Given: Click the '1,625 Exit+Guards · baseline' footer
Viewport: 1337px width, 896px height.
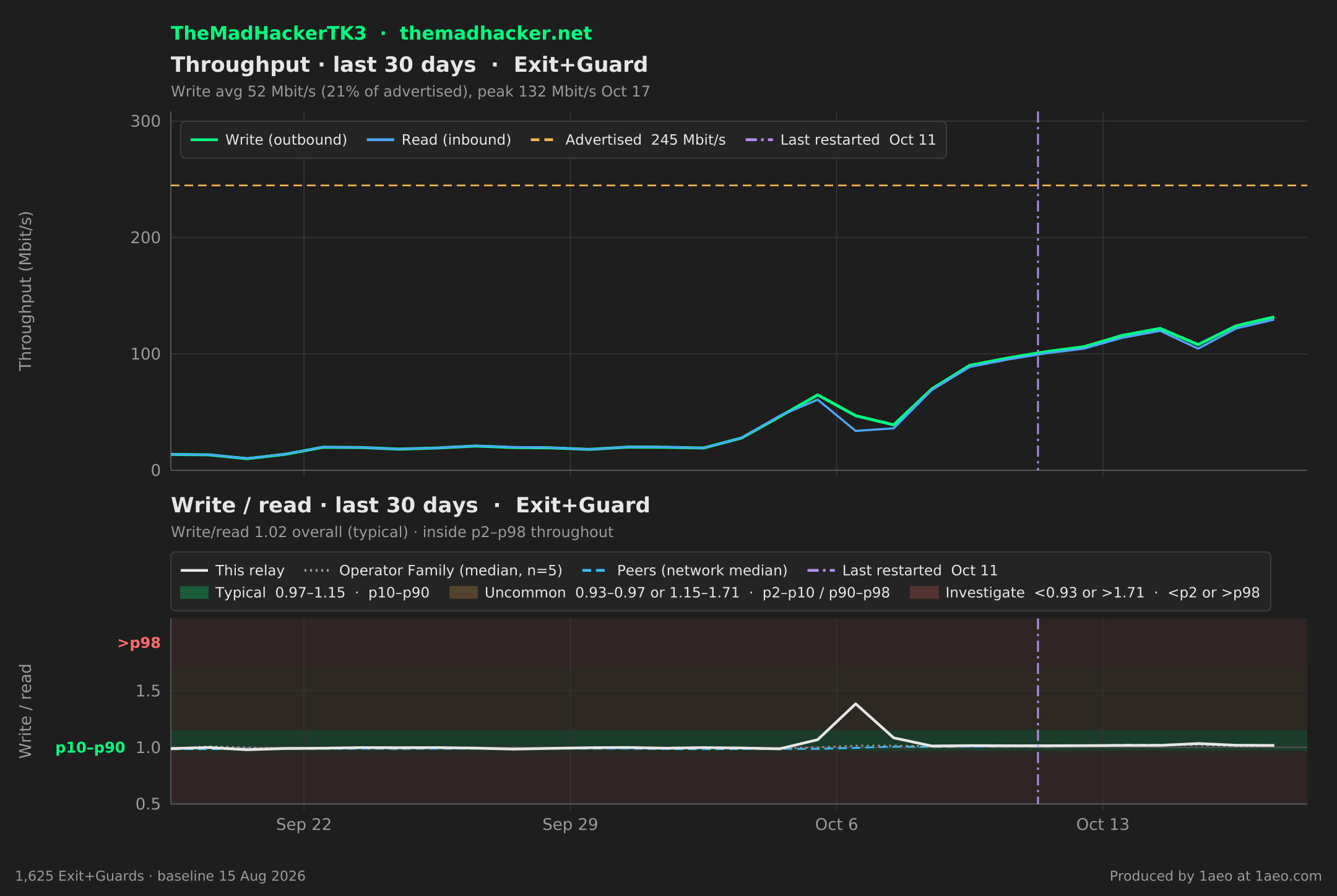Looking at the screenshot, I should click(x=160, y=876).
